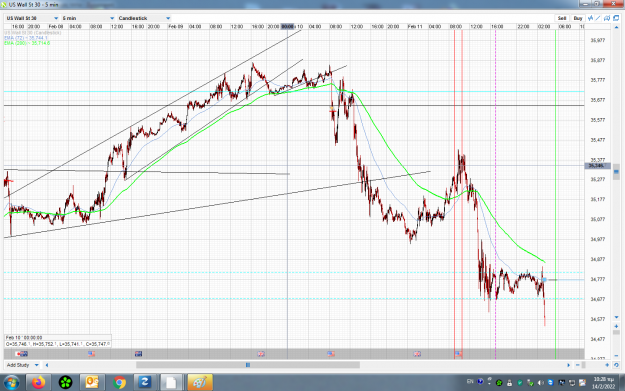Open the Windows Start menu
This screenshot has height=391, width=625.
pos(12,383)
